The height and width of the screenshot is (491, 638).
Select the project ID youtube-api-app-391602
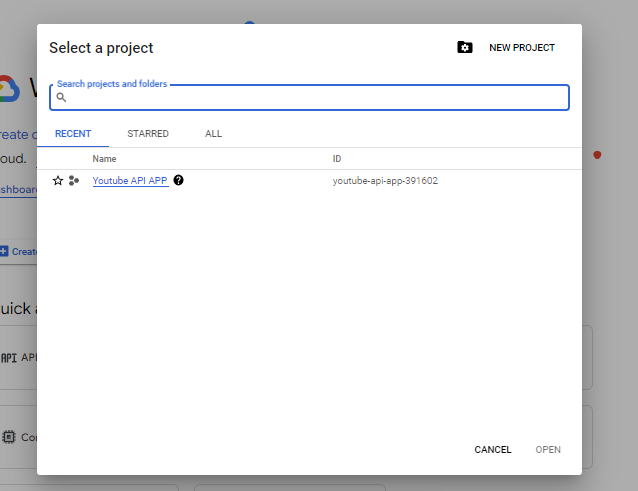385,181
